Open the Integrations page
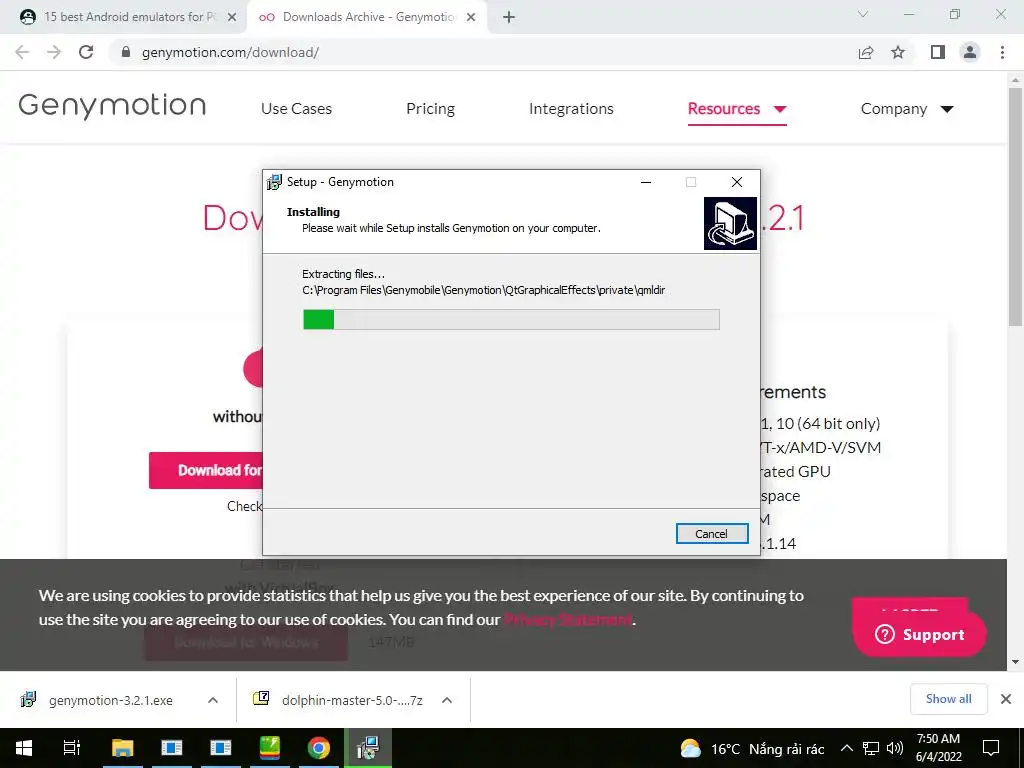 (571, 108)
